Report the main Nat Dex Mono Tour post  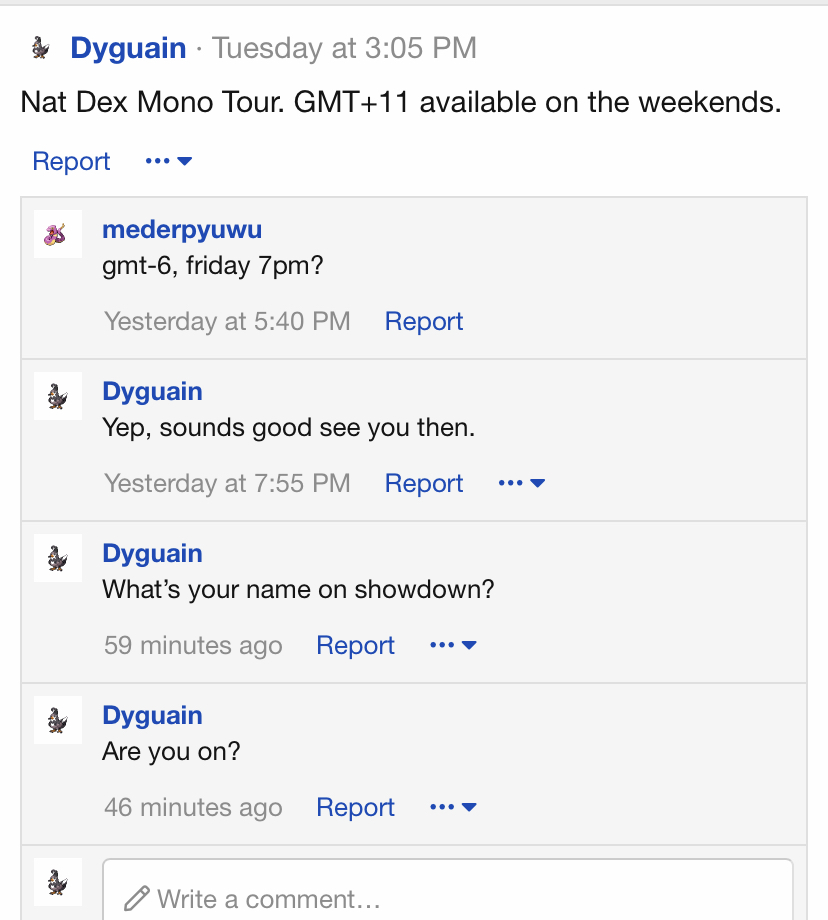pos(71,161)
